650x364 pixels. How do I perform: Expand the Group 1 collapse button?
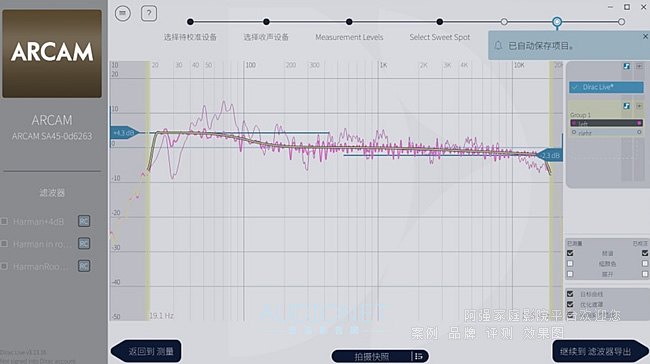click(x=639, y=106)
